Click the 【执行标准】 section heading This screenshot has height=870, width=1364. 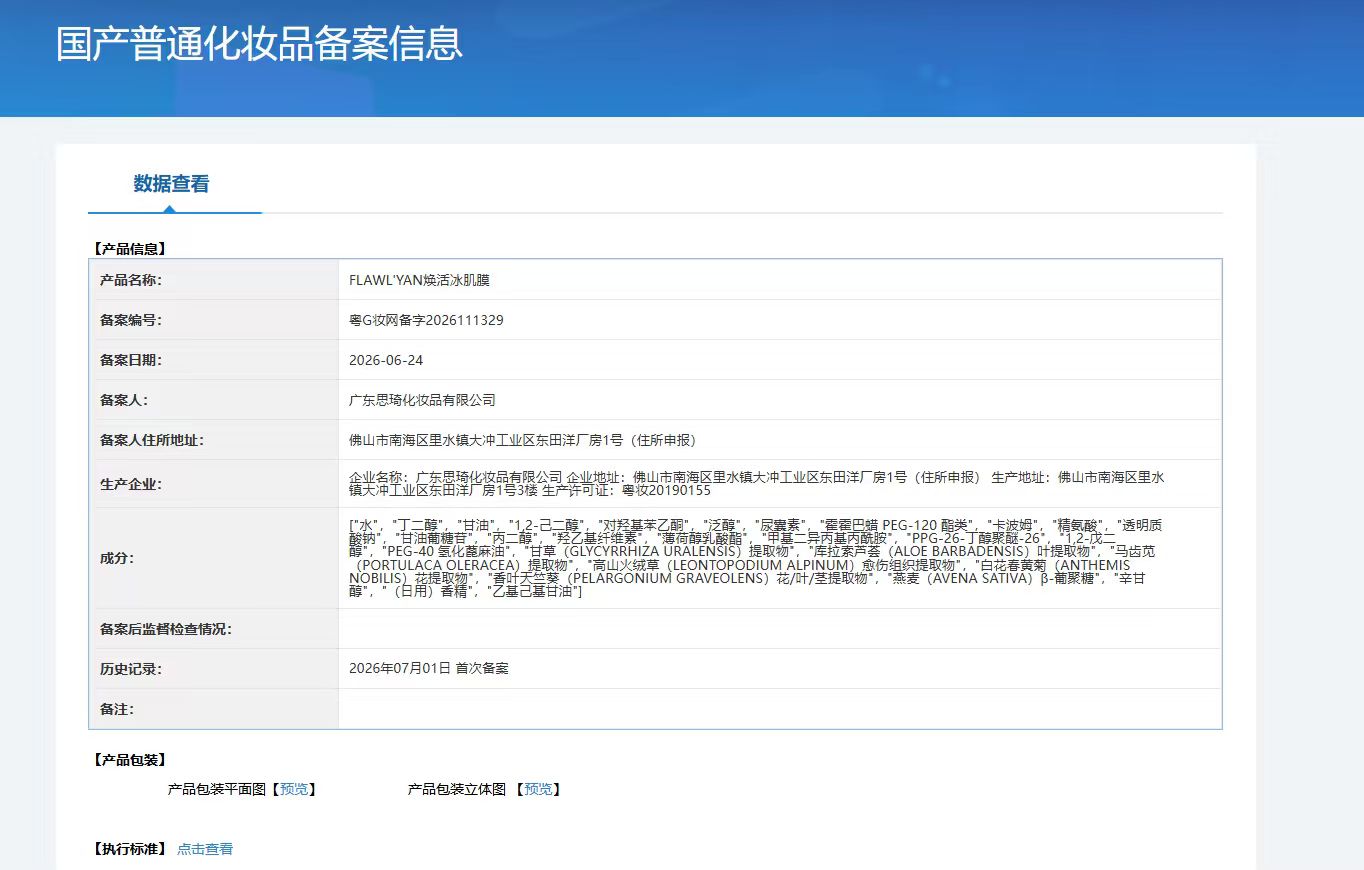pyautogui.click(x=129, y=849)
